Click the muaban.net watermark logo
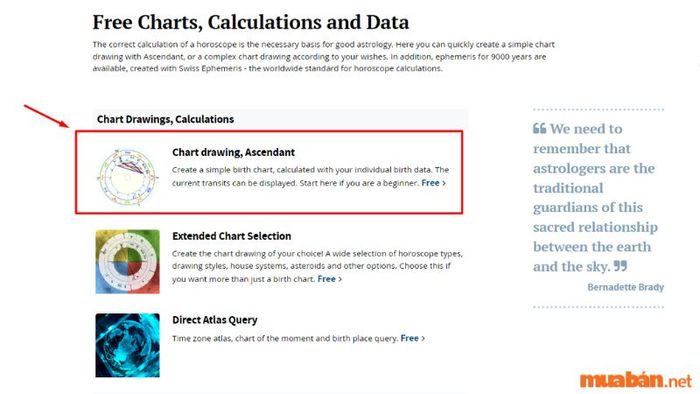This screenshot has width=700, height=394. (636, 380)
